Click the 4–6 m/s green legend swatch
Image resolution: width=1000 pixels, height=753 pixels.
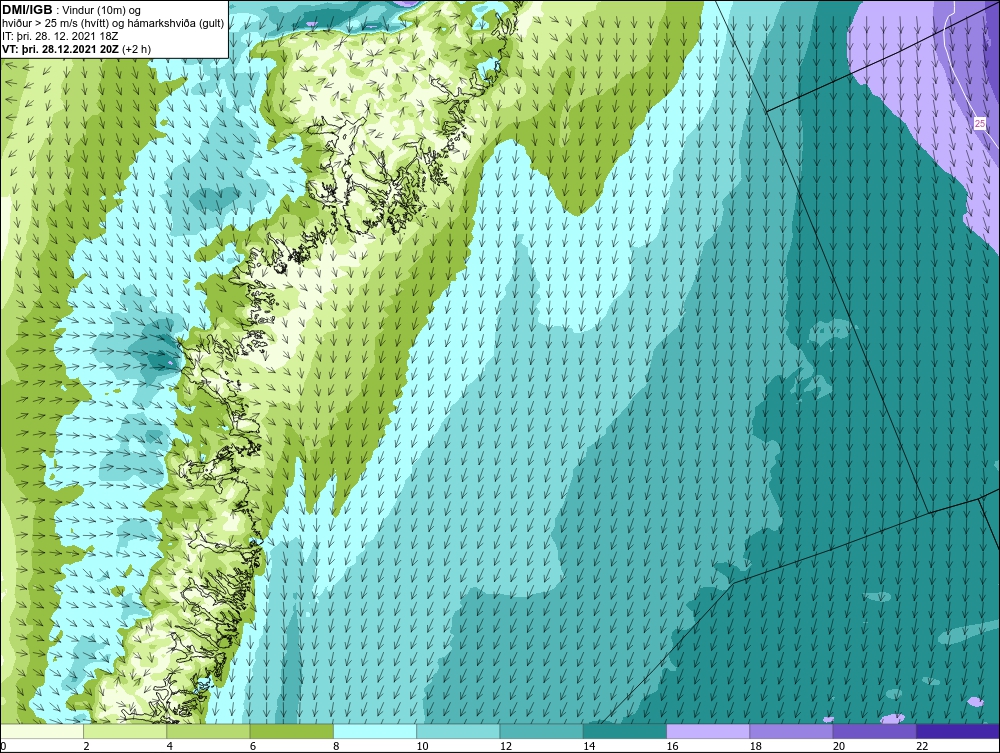coord(209,731)
